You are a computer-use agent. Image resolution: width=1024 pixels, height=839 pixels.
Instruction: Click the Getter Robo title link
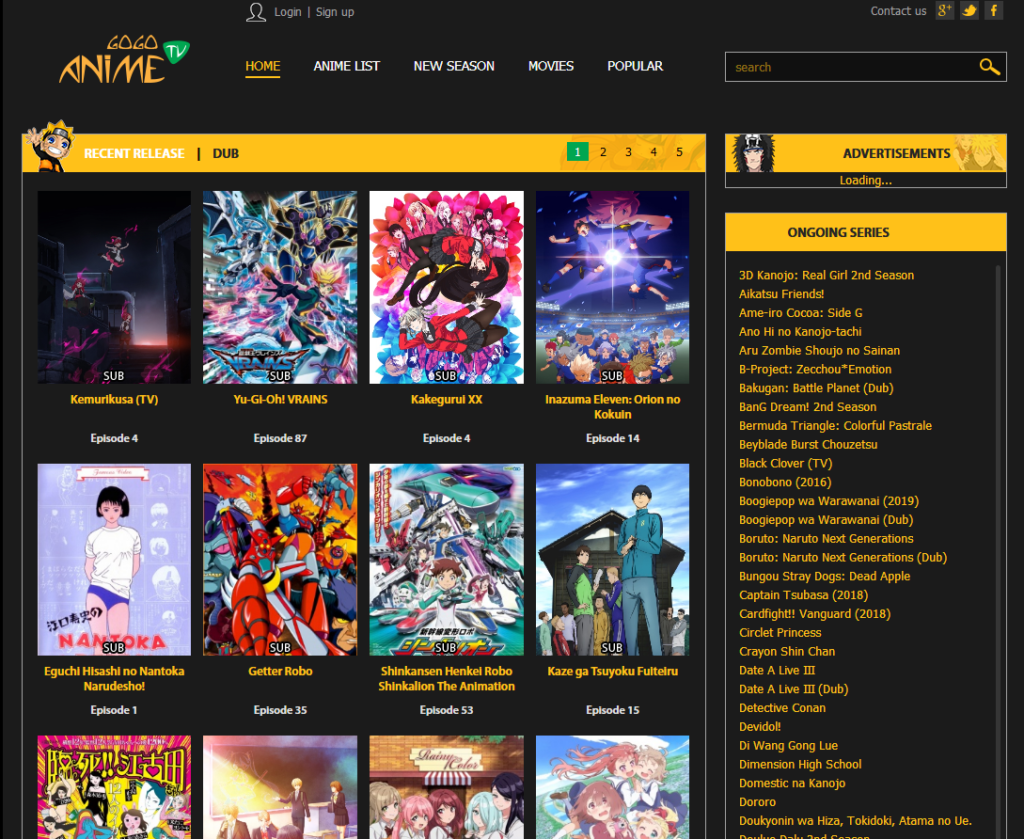click(280, 671)
